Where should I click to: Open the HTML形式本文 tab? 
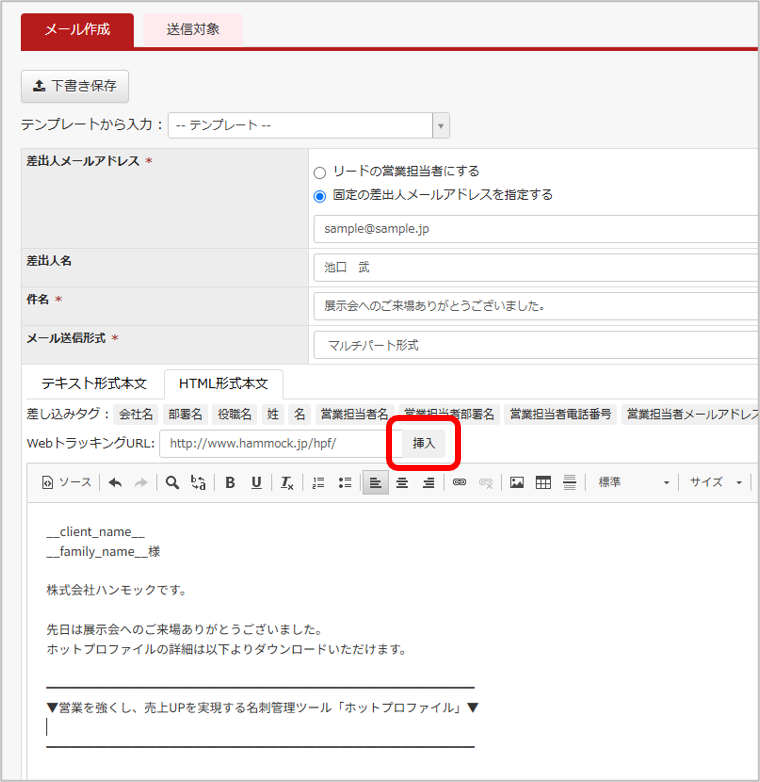pyautogui.click(x=223, y=384)
